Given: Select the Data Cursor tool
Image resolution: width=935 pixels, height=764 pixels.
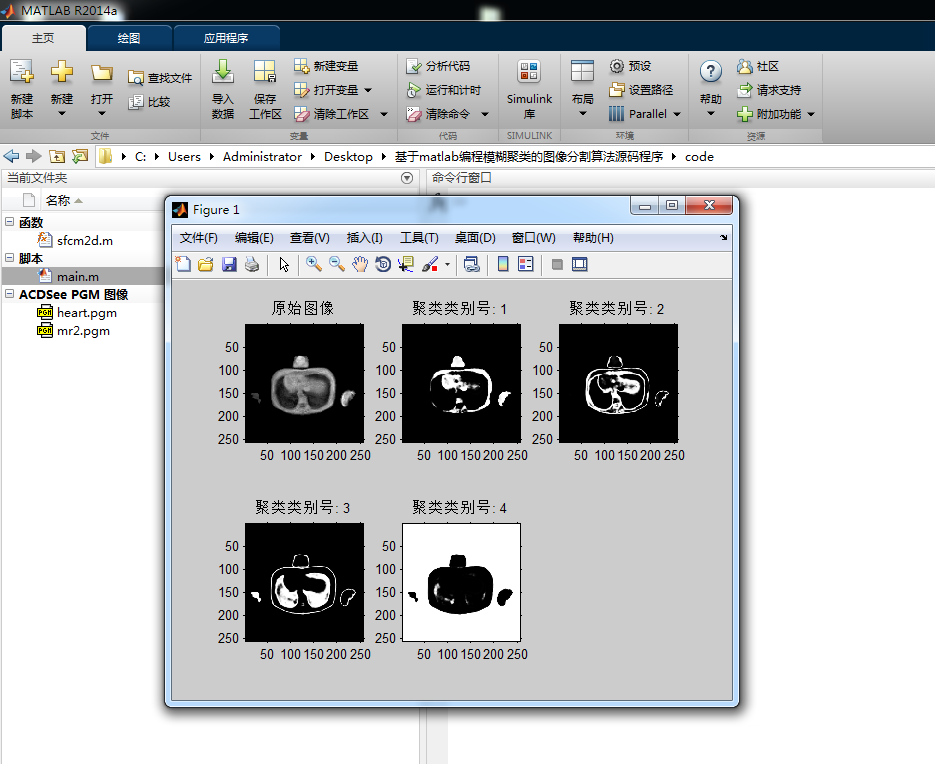Looking at the screenshot, I should point(406,264).
